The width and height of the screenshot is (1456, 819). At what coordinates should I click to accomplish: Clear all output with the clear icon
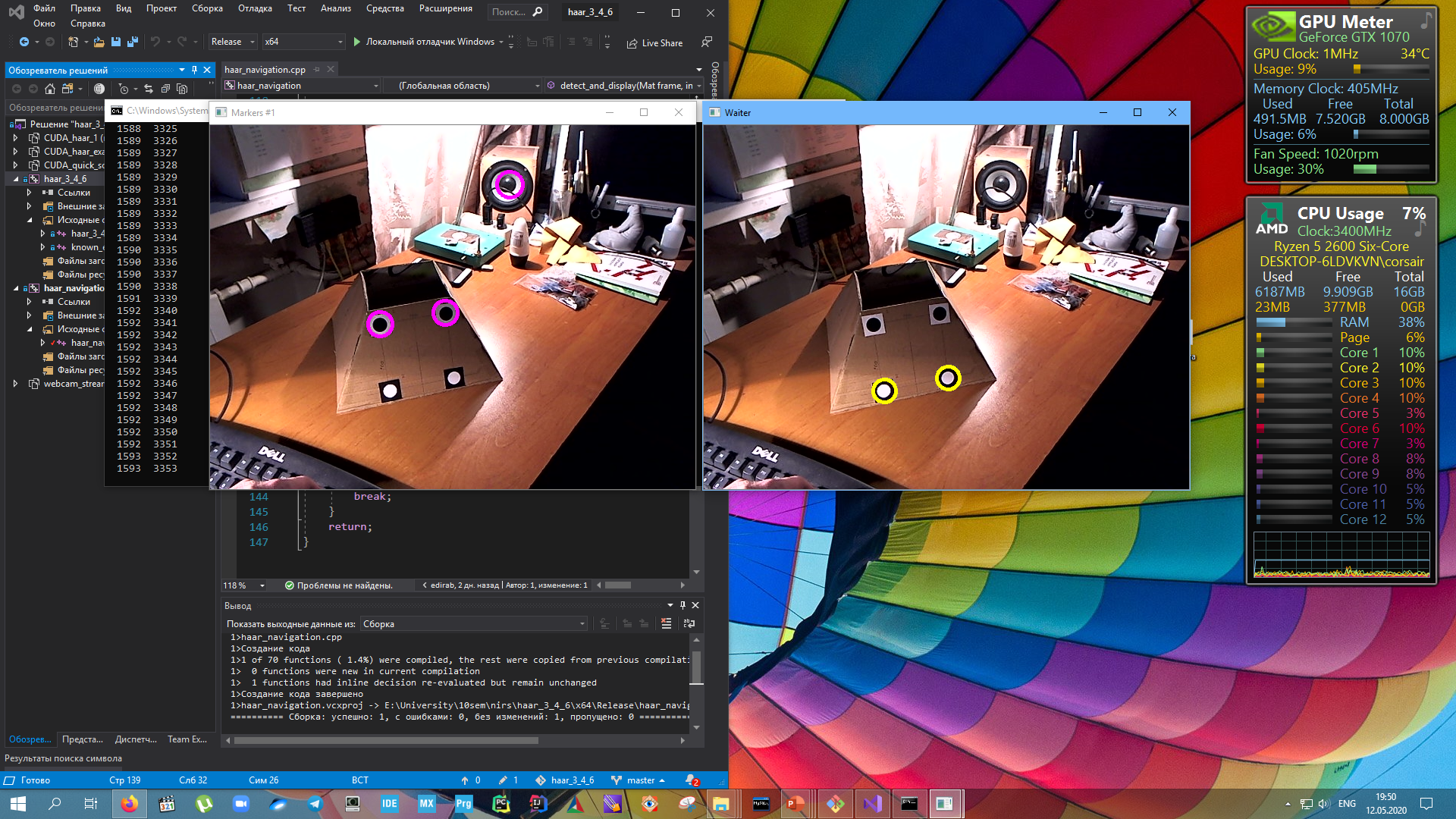(x=666, y=623)
